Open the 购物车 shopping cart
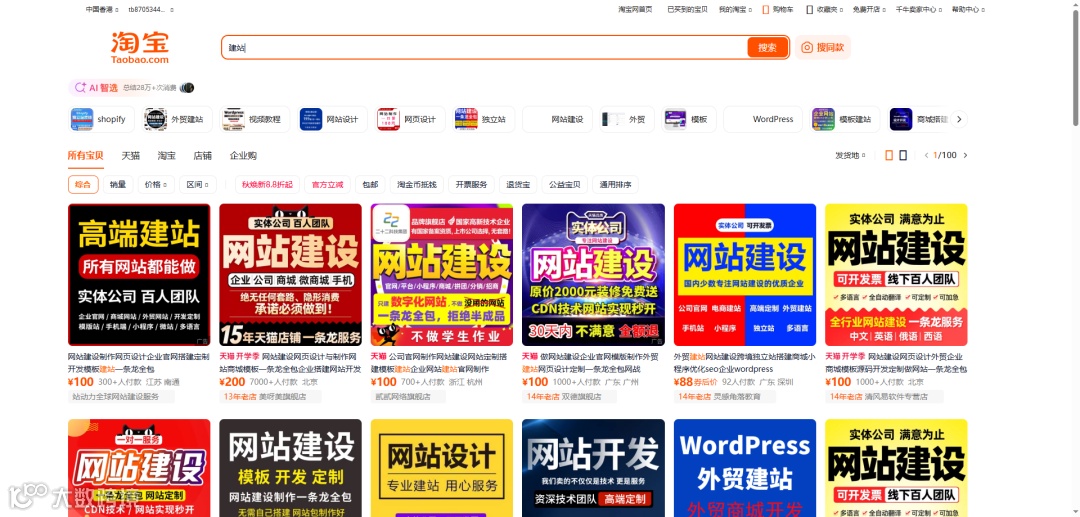This screenshot has height=517, width=1080. 778,10
